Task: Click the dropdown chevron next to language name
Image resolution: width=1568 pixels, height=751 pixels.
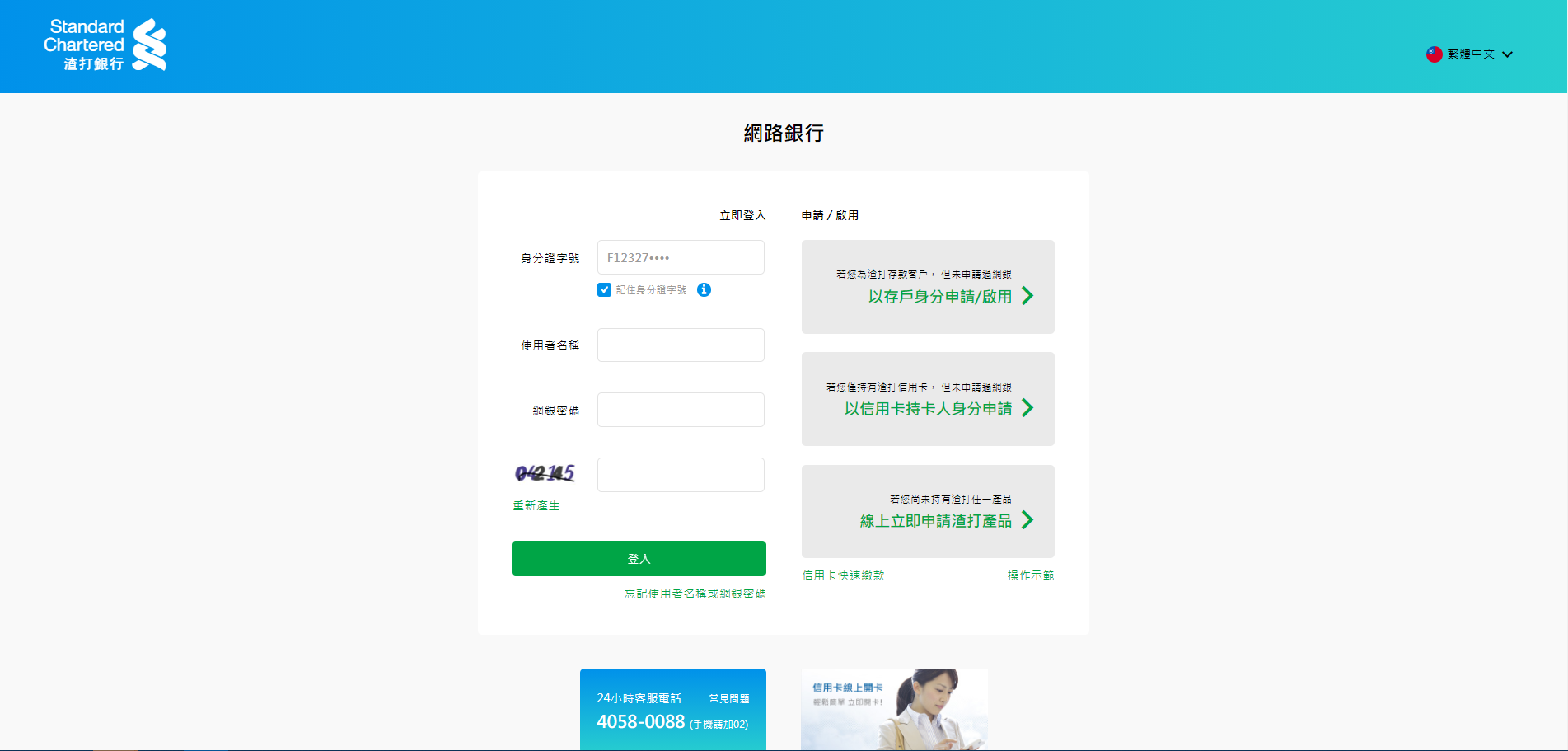Action: 1509,54
